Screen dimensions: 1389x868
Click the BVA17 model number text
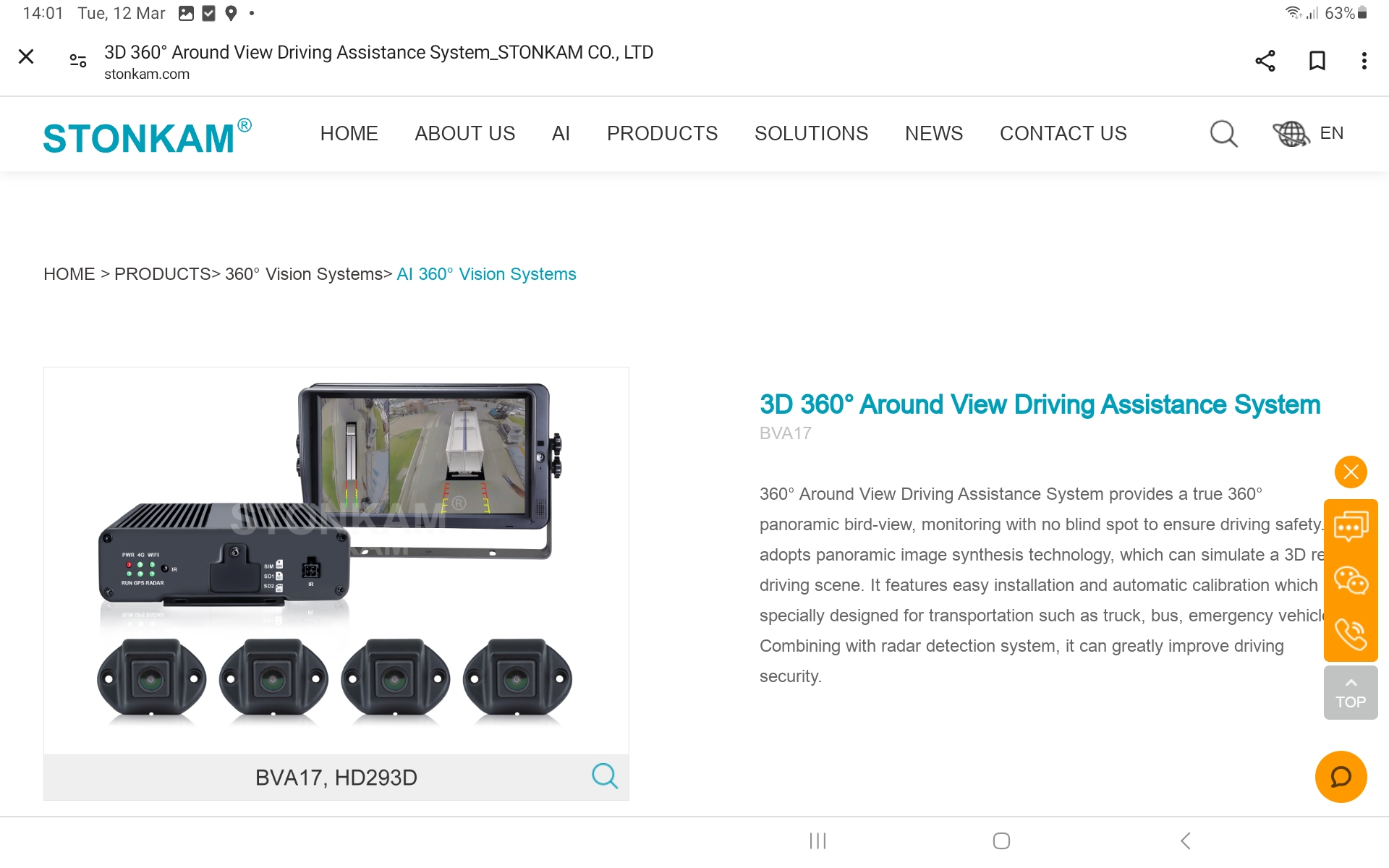click(x=786, y=433)
